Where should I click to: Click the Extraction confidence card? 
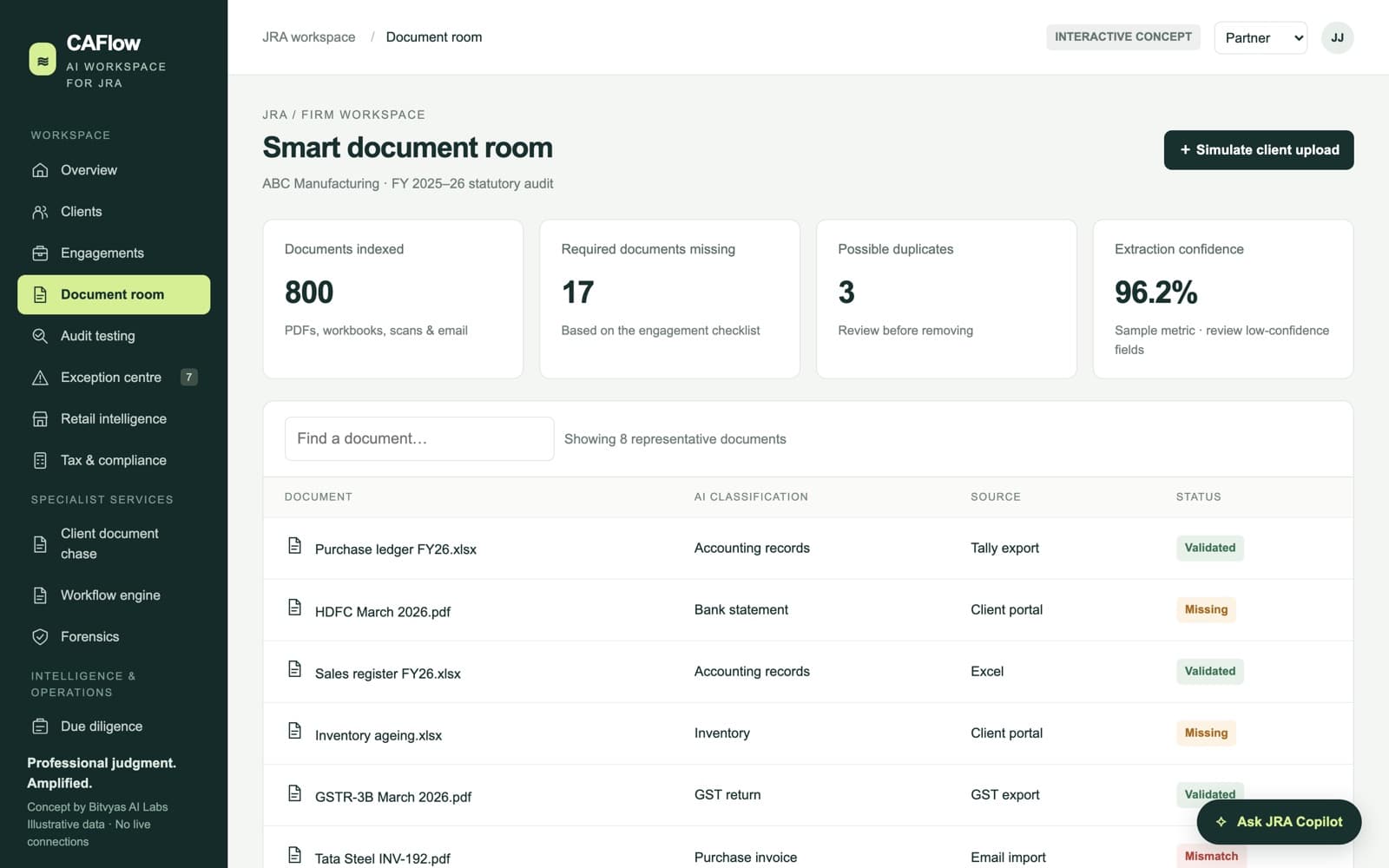[1223, 299]
